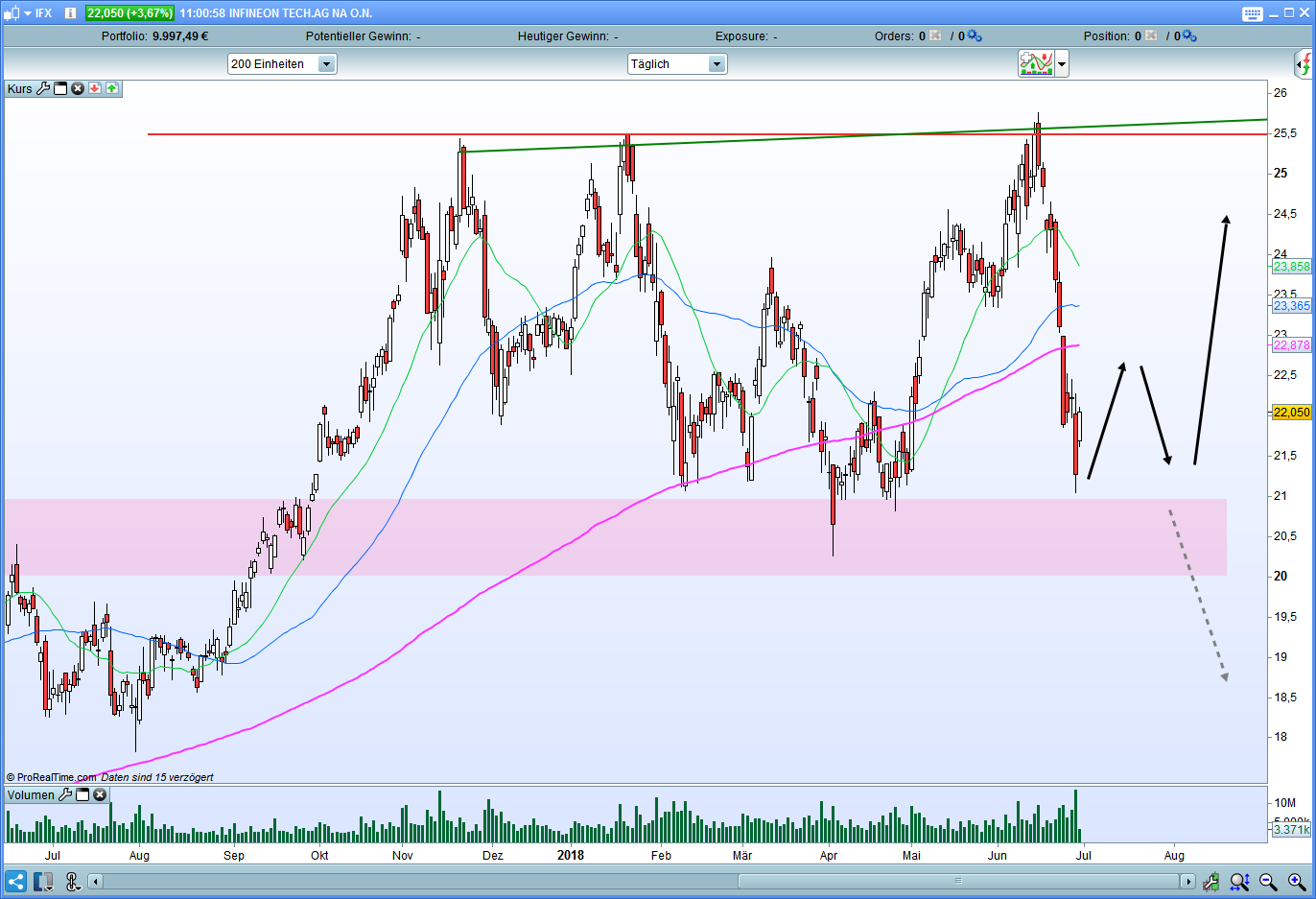Image resolution: width=1316 pixels, height=899 pixels.
Task: Open Kurs panel settings wrench
Action: (43, 88)
